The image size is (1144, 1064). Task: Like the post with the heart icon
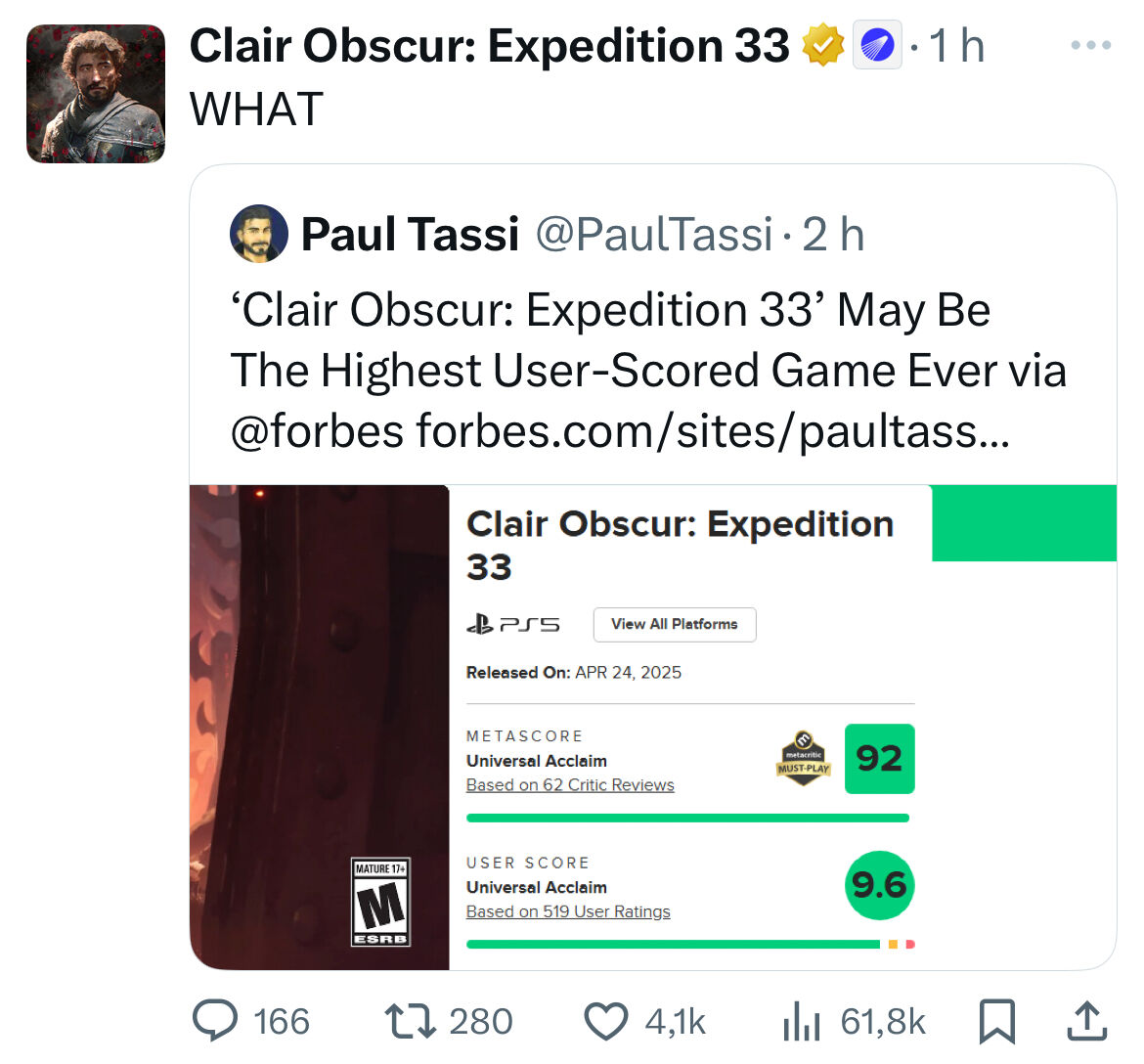(605, 1021)
